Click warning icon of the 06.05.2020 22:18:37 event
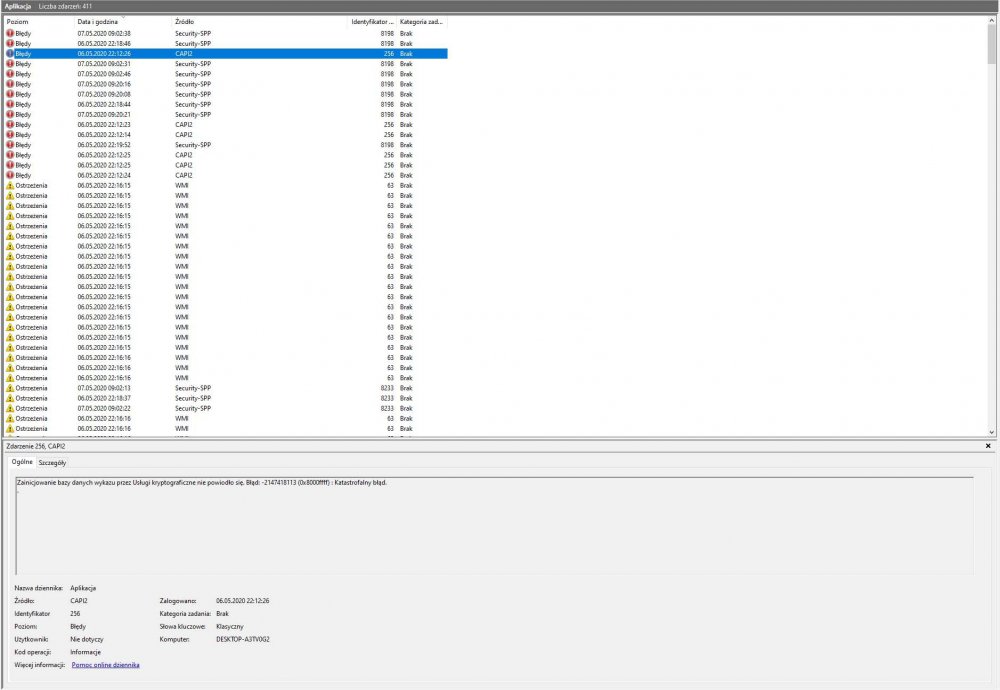Image resolution: width=1000 pixels, height=690 pixels. (x=10, y=398)
